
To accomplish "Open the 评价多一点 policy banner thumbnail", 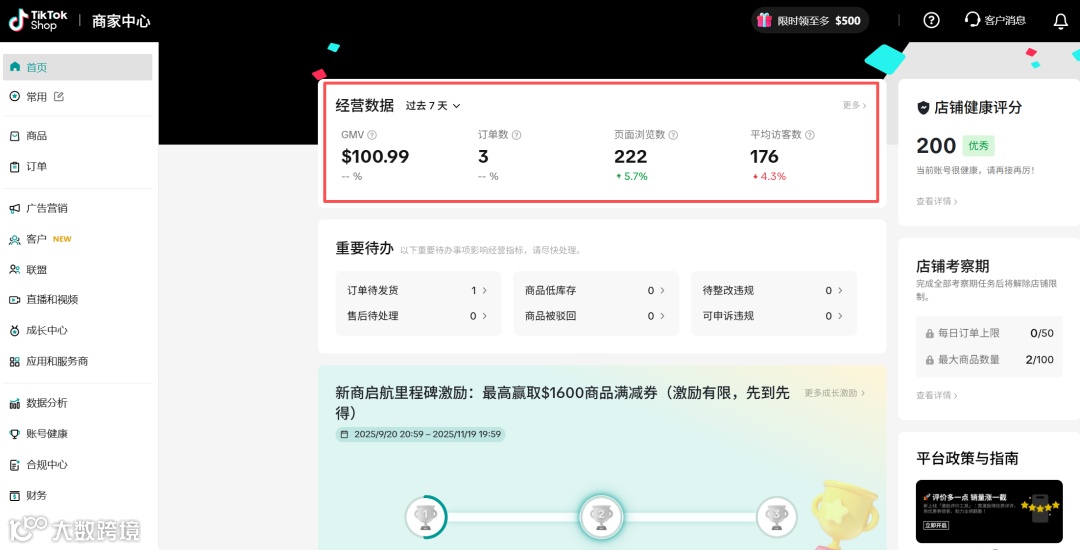I will pyautogui.click(x=989, y=511).
